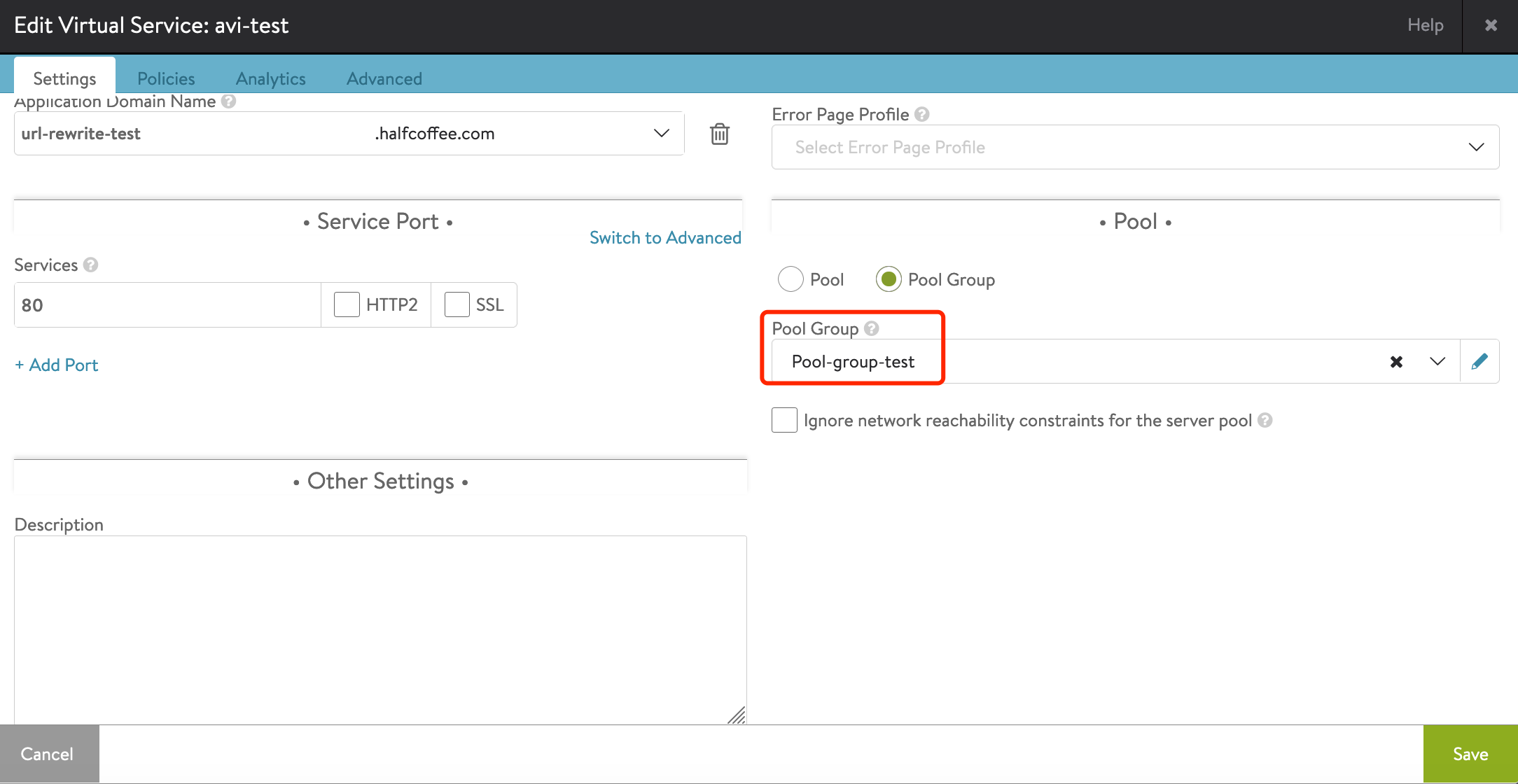1518x784 pixels.
Task: Clear the selected pool group with the X icon
Action: point(1396,362)
